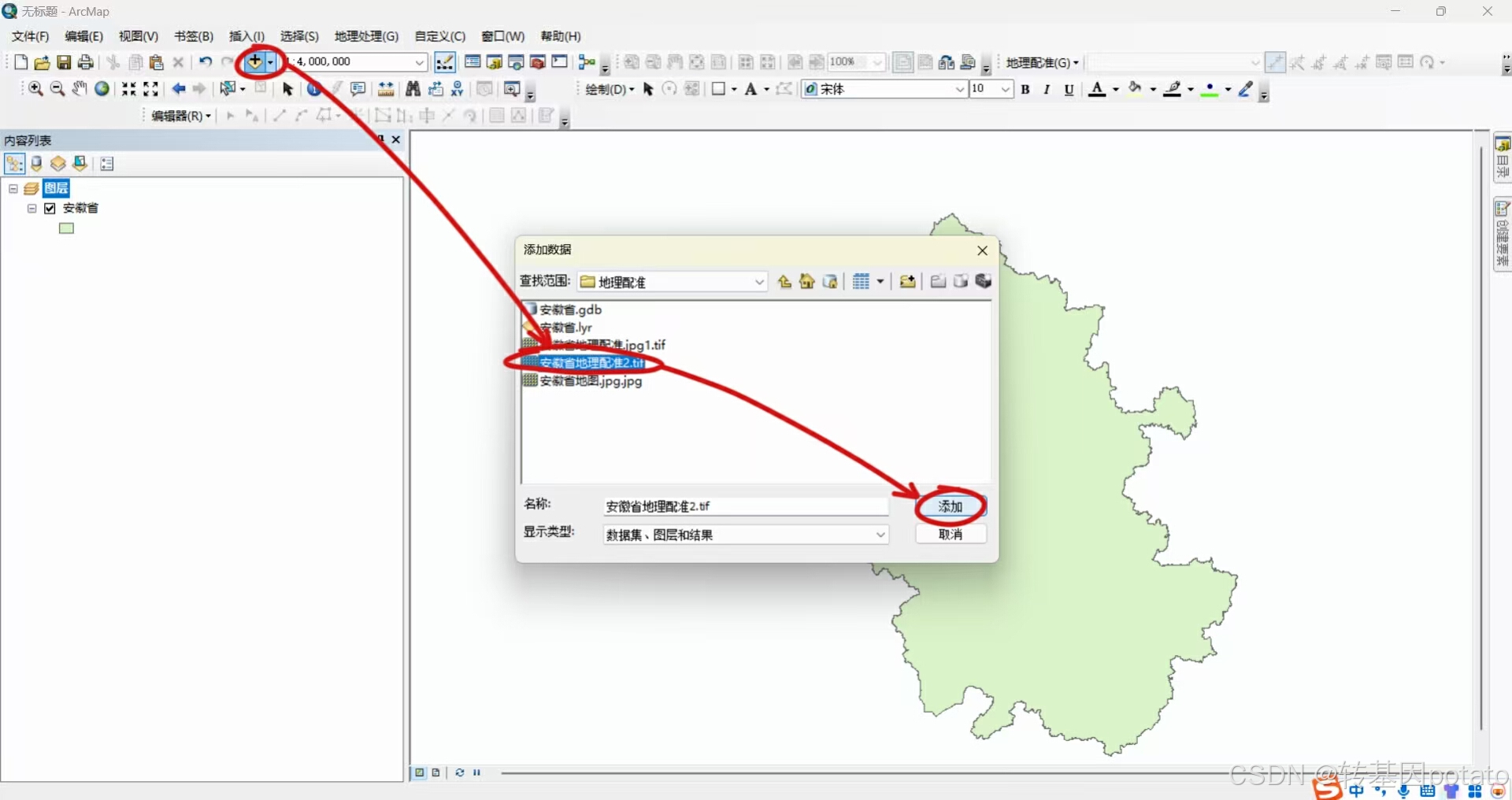The width and height of the screenshot is (1512, 800).
Task: Click the Add Data button
Action: (x=254, y=61)
